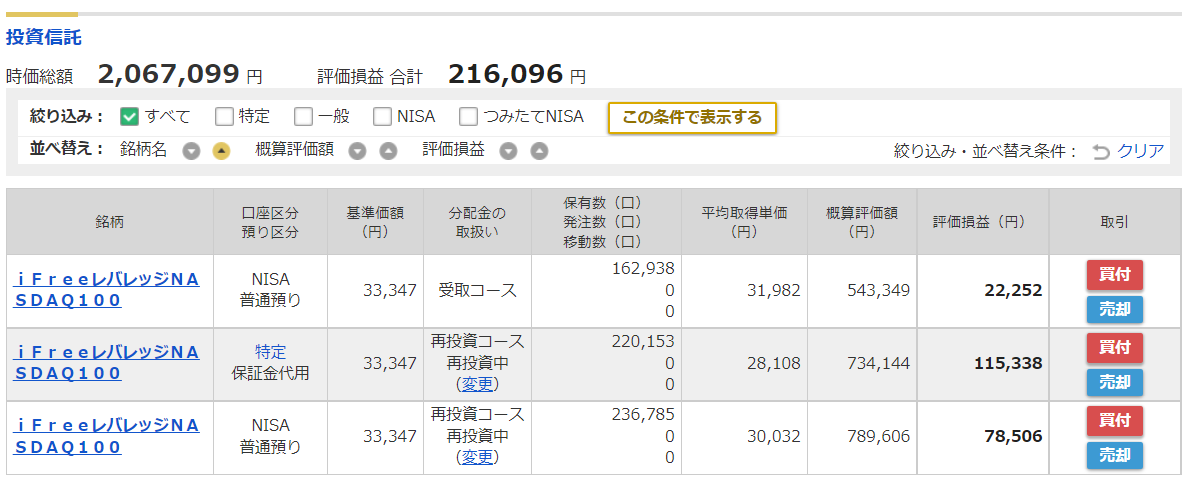
Task: Click この条件で表示する button
Action: (x=692, y=117)
